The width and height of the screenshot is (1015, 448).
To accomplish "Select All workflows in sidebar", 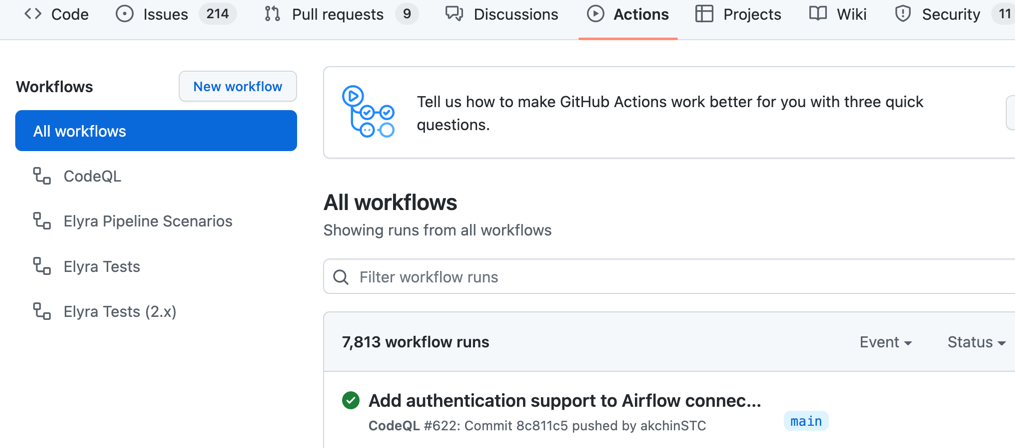I will point(156,131).
